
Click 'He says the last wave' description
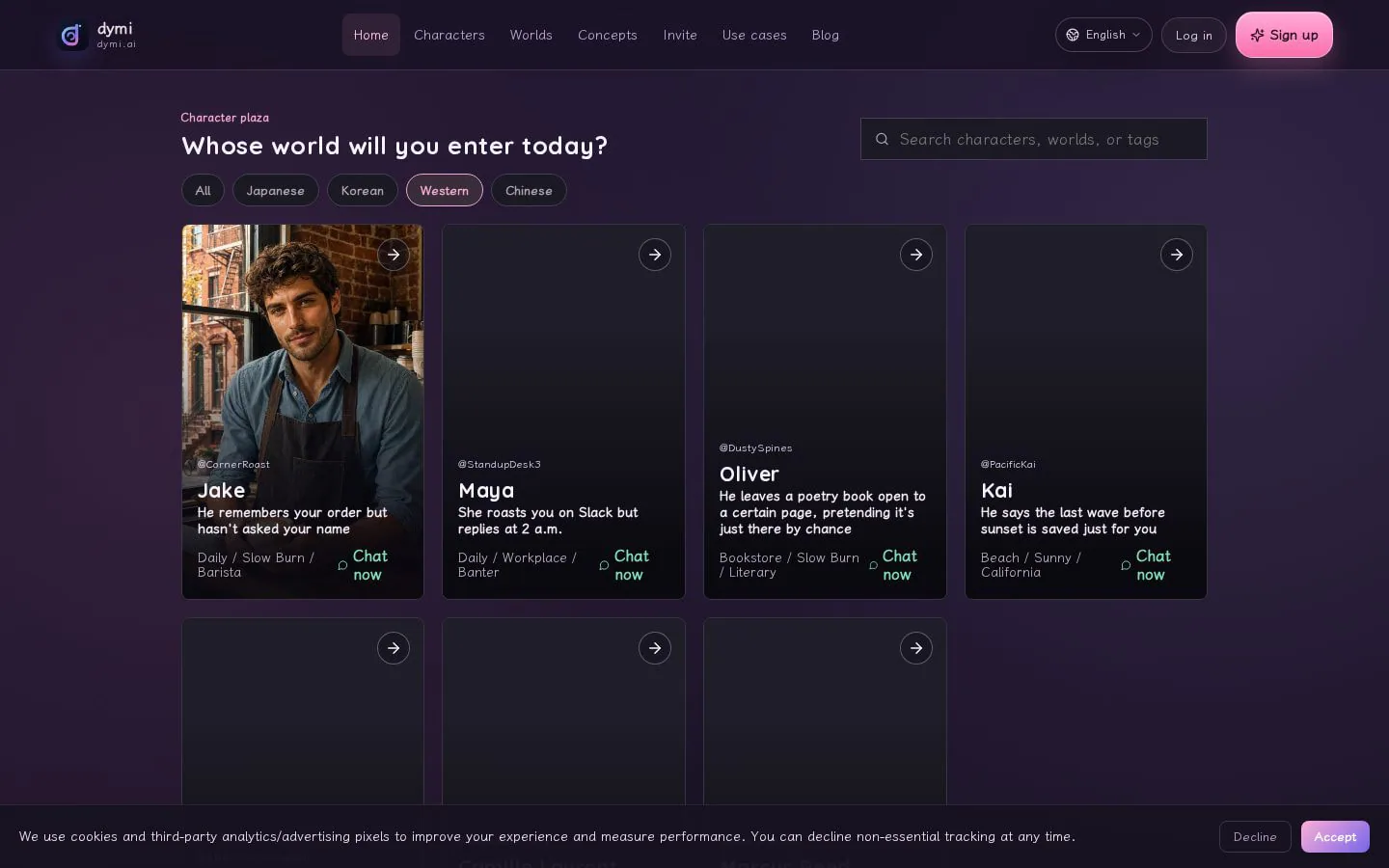pos(1073,521)
